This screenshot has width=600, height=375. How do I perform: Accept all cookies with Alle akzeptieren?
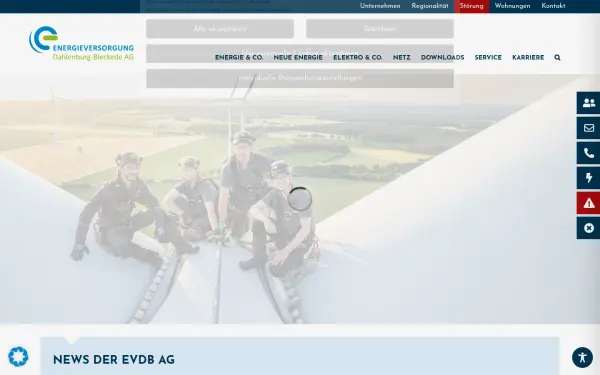pyautogui.click(x=220, y=29)
